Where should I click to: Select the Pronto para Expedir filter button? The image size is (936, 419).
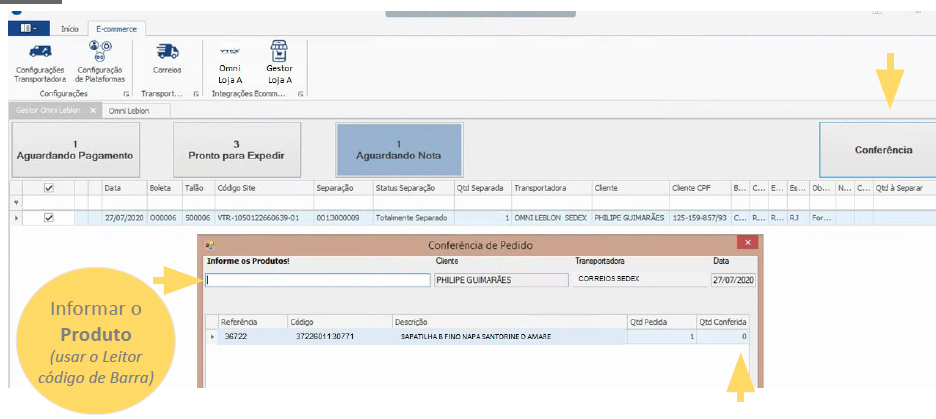236,150
